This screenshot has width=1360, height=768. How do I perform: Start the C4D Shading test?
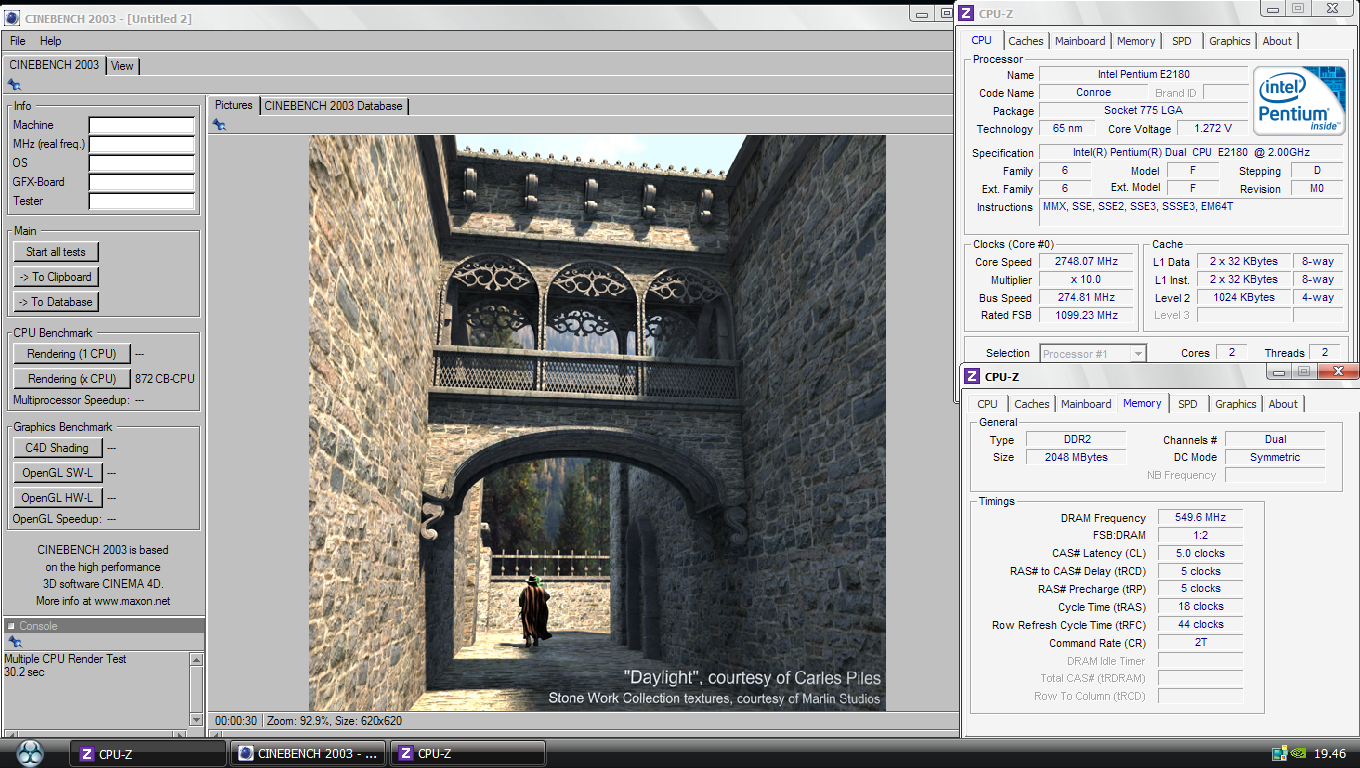[x=58, y=448]
